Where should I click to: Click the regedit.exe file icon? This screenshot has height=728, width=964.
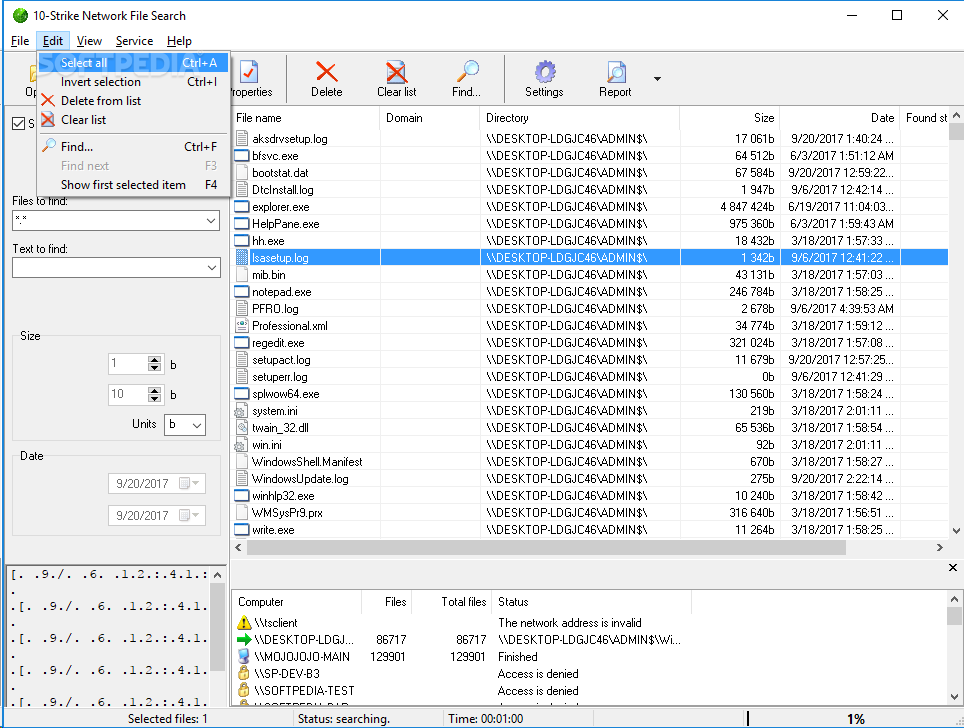tap(242, 342)
